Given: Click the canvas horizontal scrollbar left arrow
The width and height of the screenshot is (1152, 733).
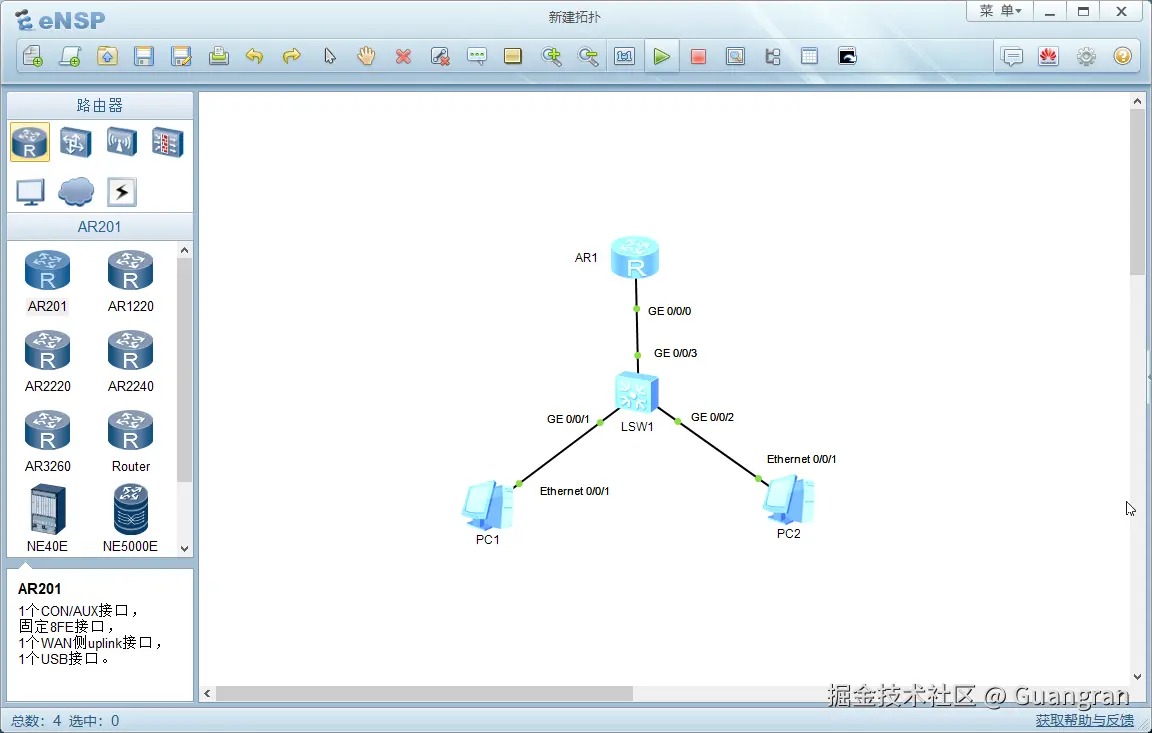Looking at the screenshot, I should pos(207,693).
